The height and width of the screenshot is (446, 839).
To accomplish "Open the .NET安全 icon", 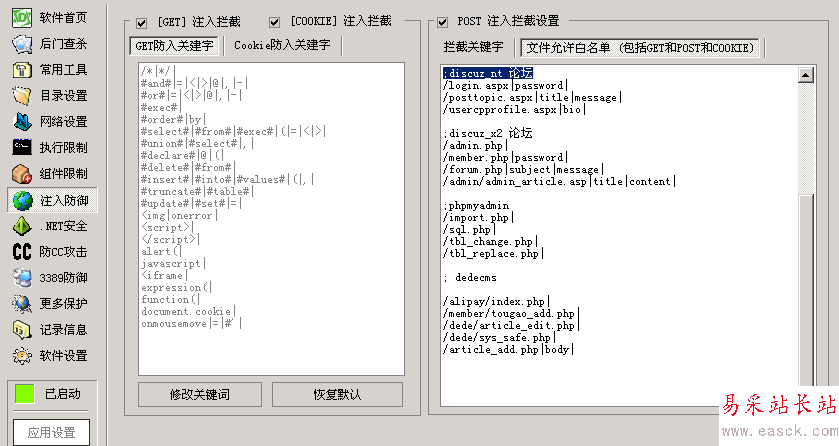I will [22, 226].
